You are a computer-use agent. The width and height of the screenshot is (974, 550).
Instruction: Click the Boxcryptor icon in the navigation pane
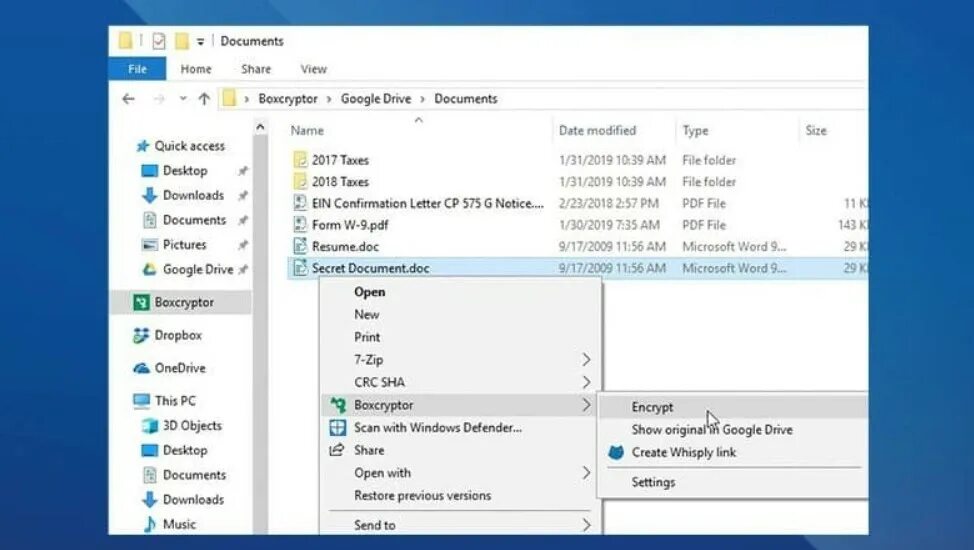(x=141, y=302)
